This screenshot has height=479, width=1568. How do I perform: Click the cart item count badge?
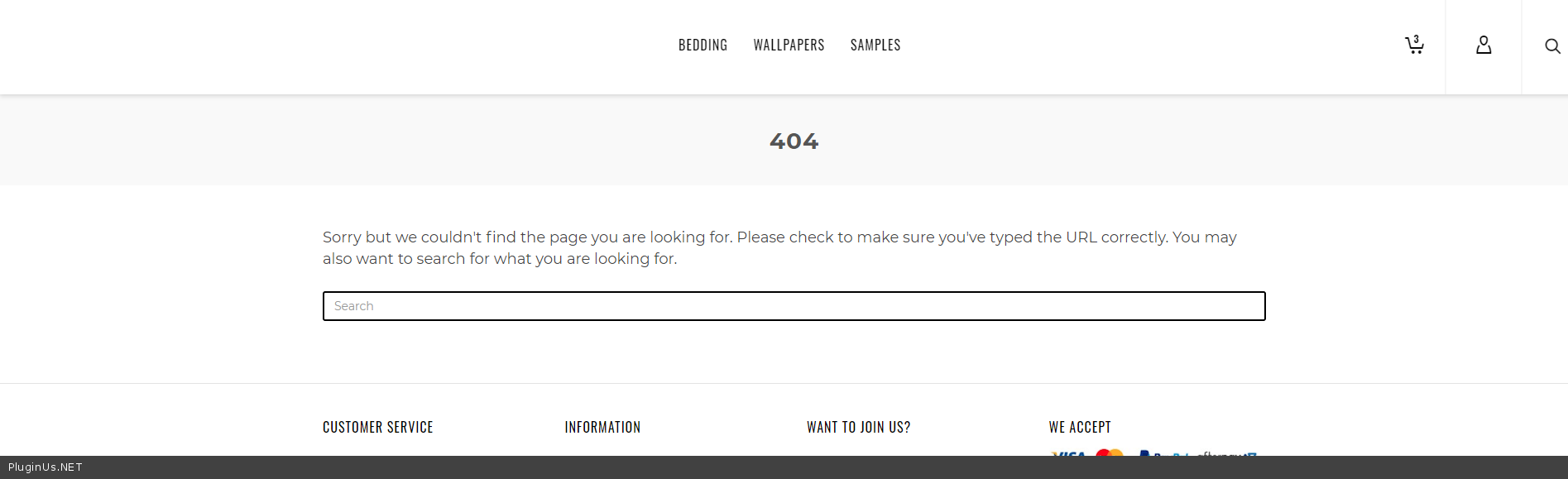1417,39
